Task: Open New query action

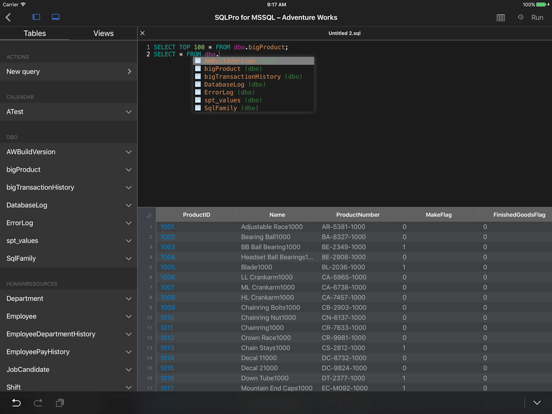Action: (69, 71)
